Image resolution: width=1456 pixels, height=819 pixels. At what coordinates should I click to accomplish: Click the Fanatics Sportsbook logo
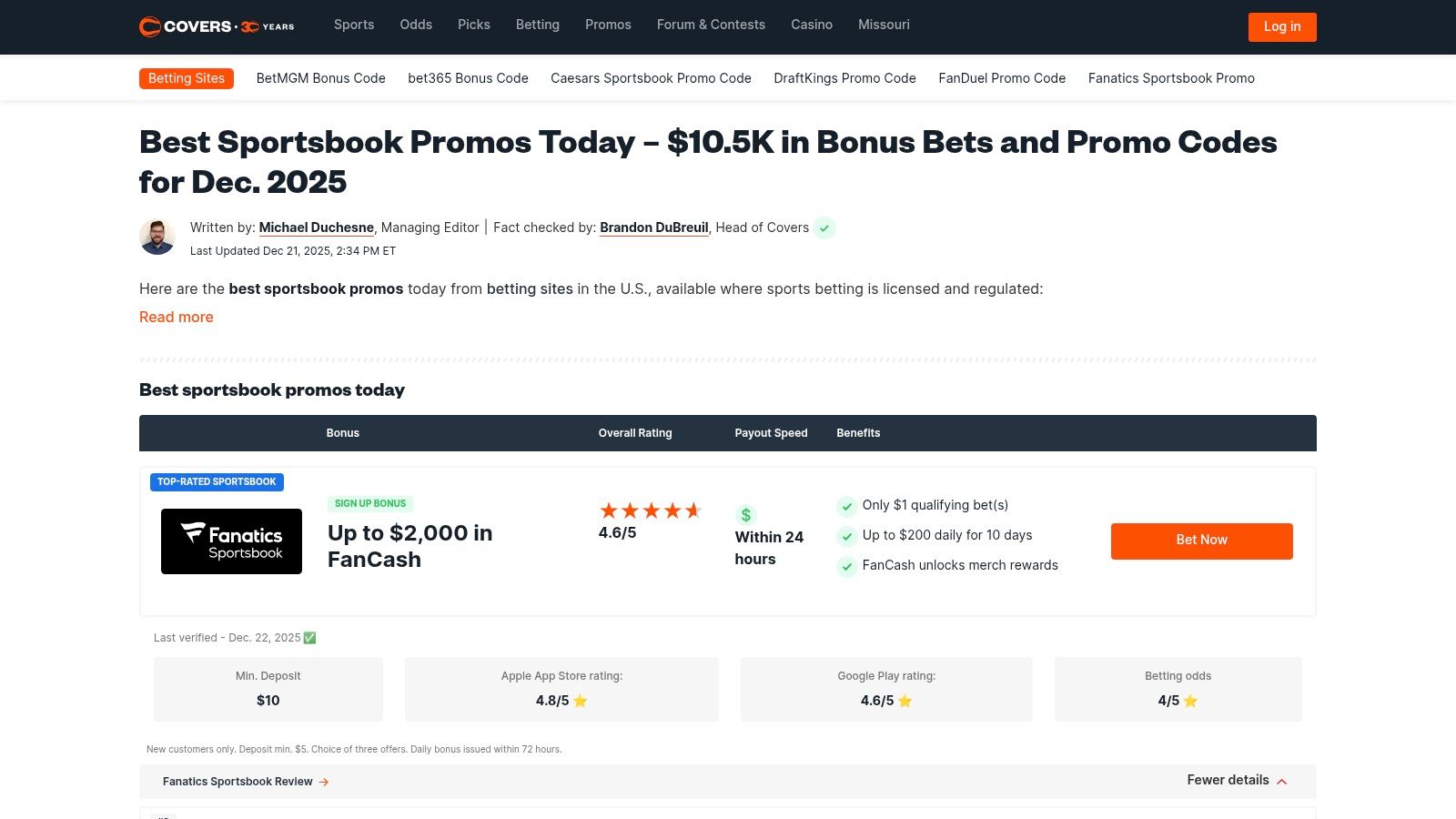click(231, 541)
